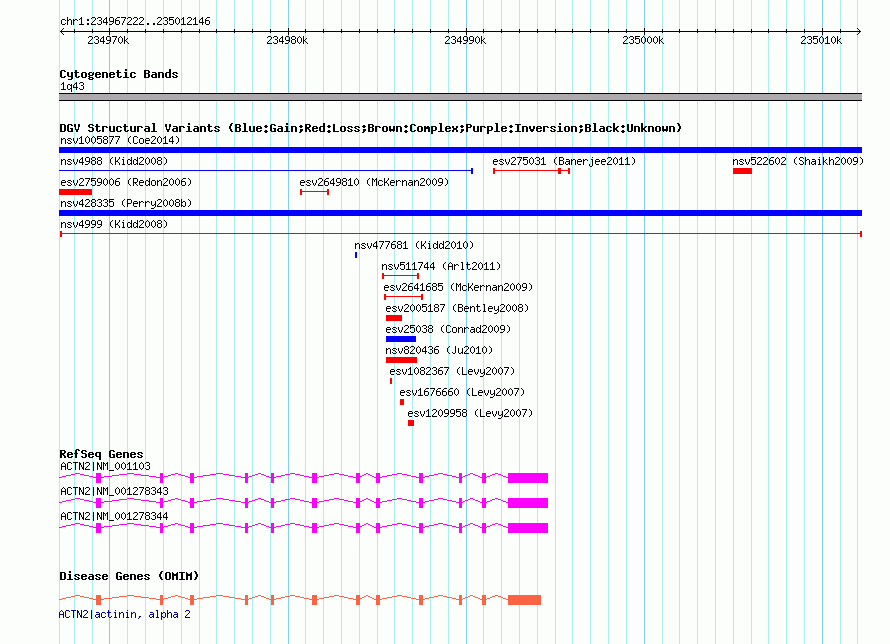
Task: Open the nsv511744 (Arlt2011) label
Action: [440, 266]
